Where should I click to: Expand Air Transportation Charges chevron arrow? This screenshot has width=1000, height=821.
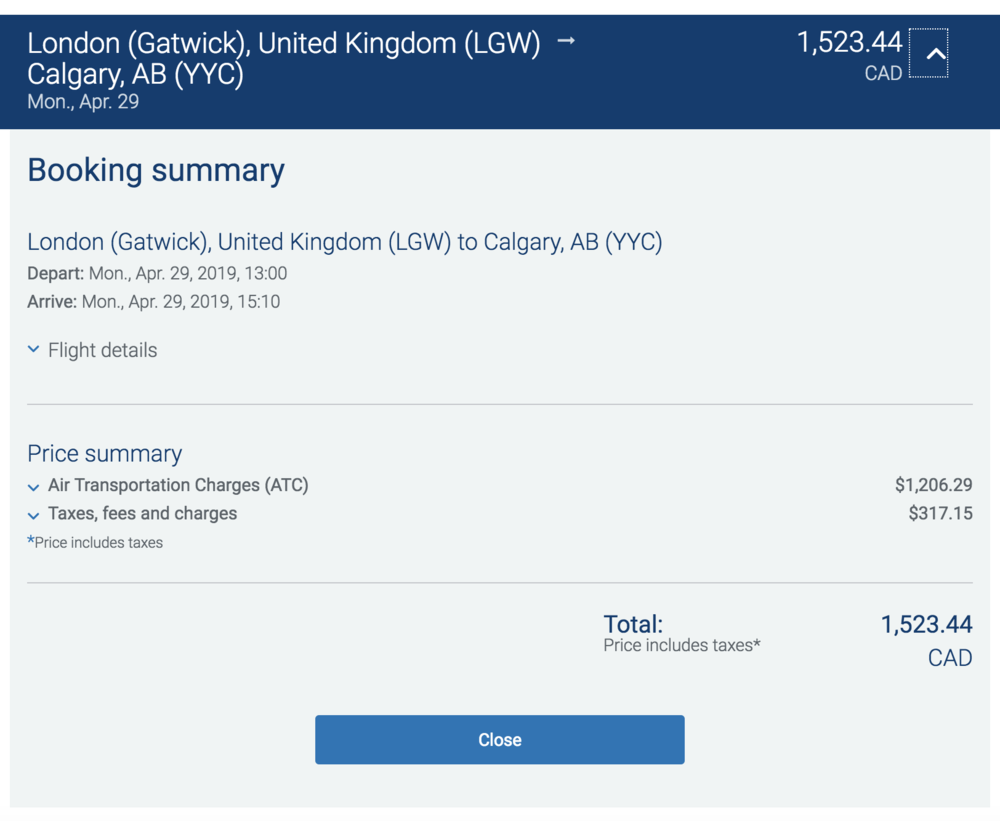coord(34,487)
